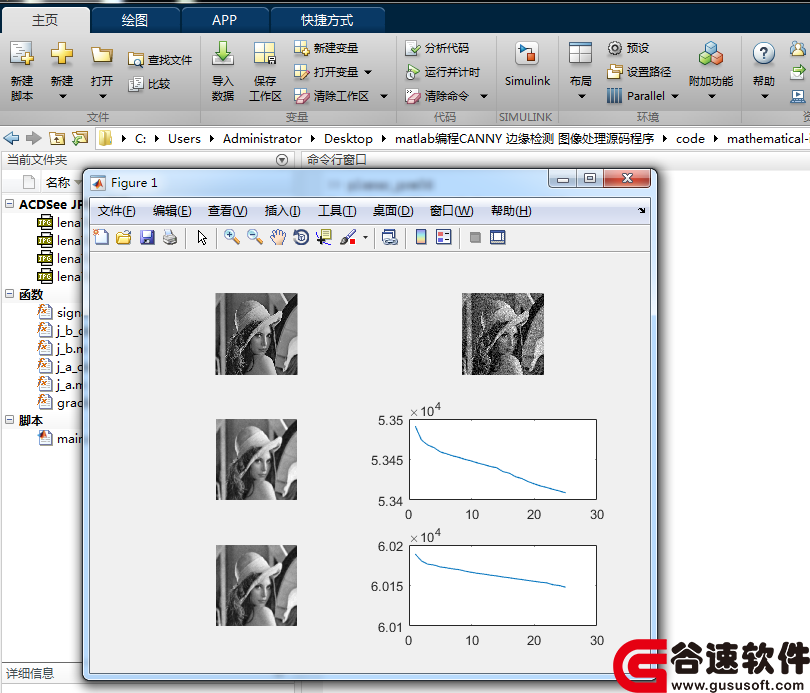
Task: Collapse the ACDSee JPG file group
Action: coord(9,204)
